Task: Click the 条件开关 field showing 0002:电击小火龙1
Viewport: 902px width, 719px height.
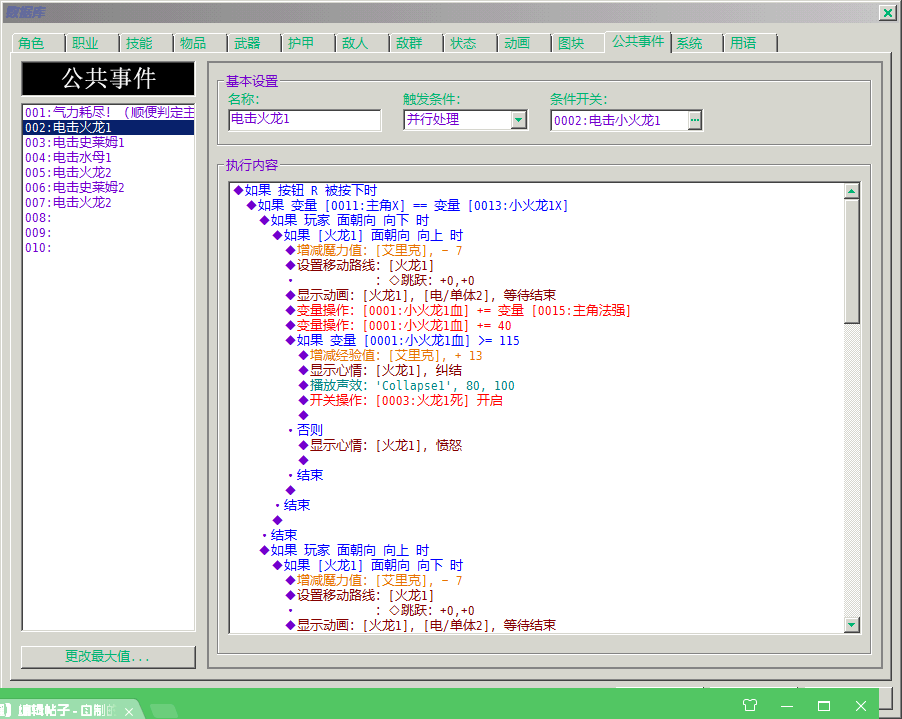Action: pos(620,120)
